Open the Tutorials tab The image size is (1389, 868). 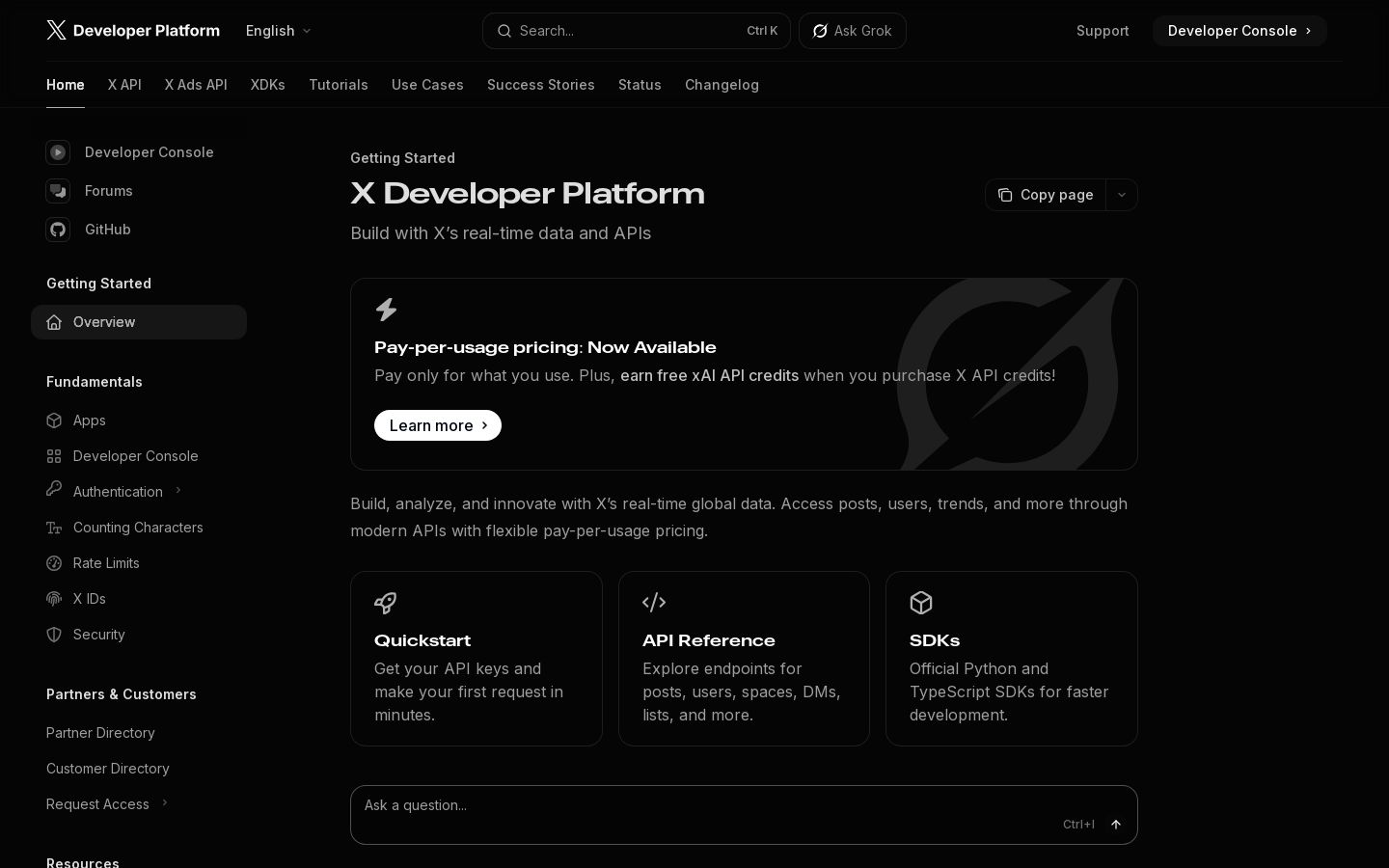coord(339,85)
